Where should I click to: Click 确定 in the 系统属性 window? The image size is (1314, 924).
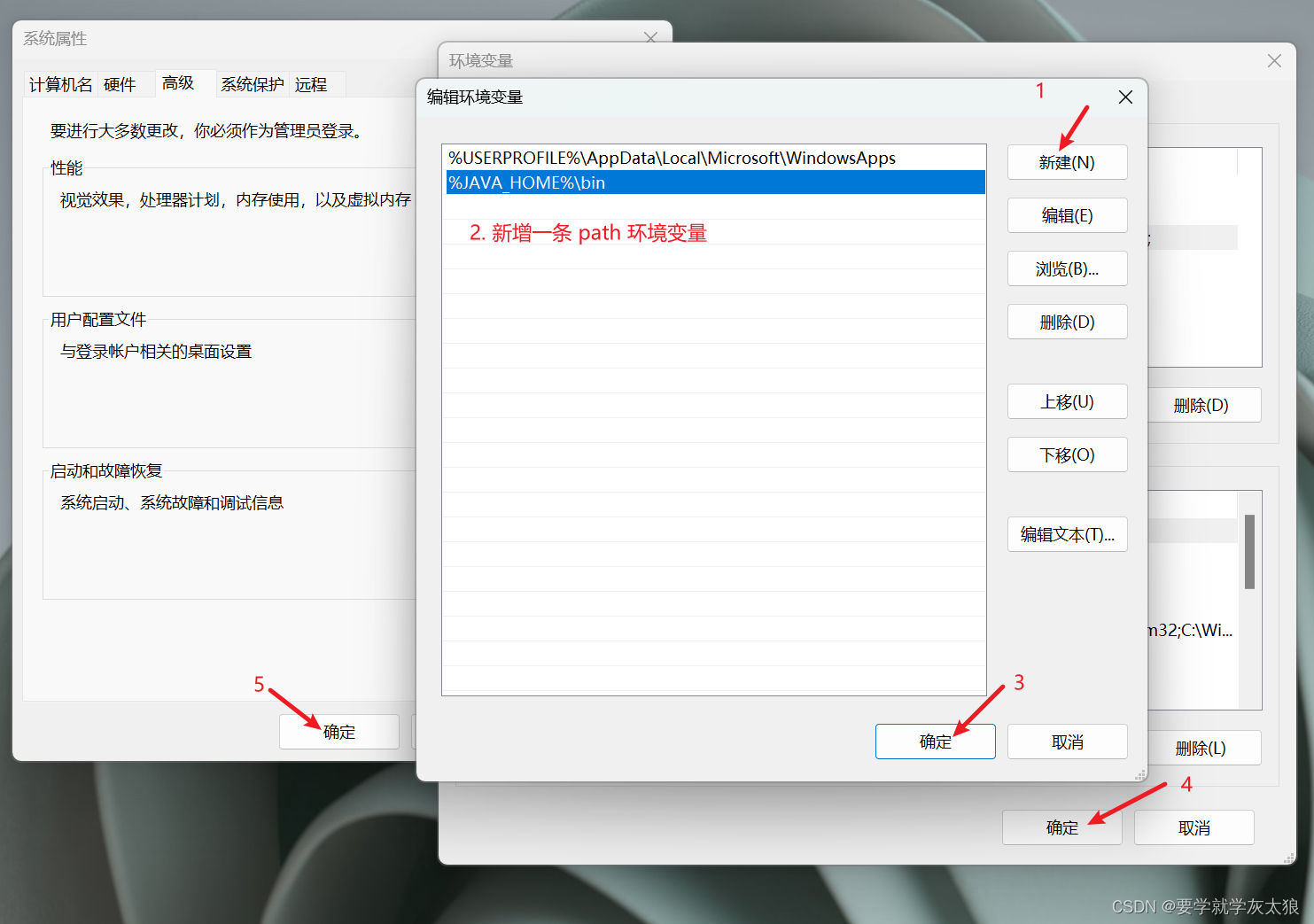click(338, 732)
